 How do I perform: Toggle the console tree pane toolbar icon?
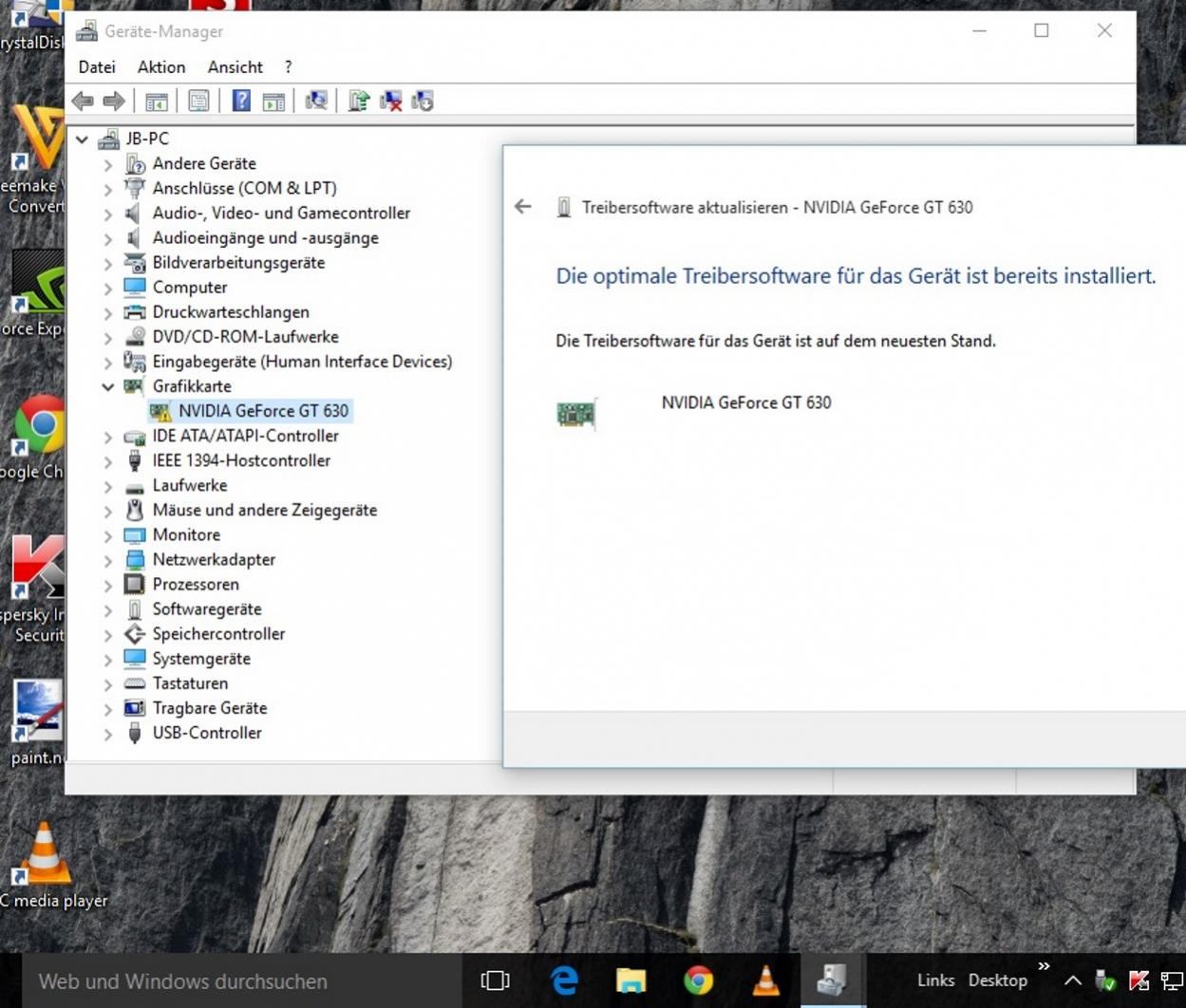[157, 101]
